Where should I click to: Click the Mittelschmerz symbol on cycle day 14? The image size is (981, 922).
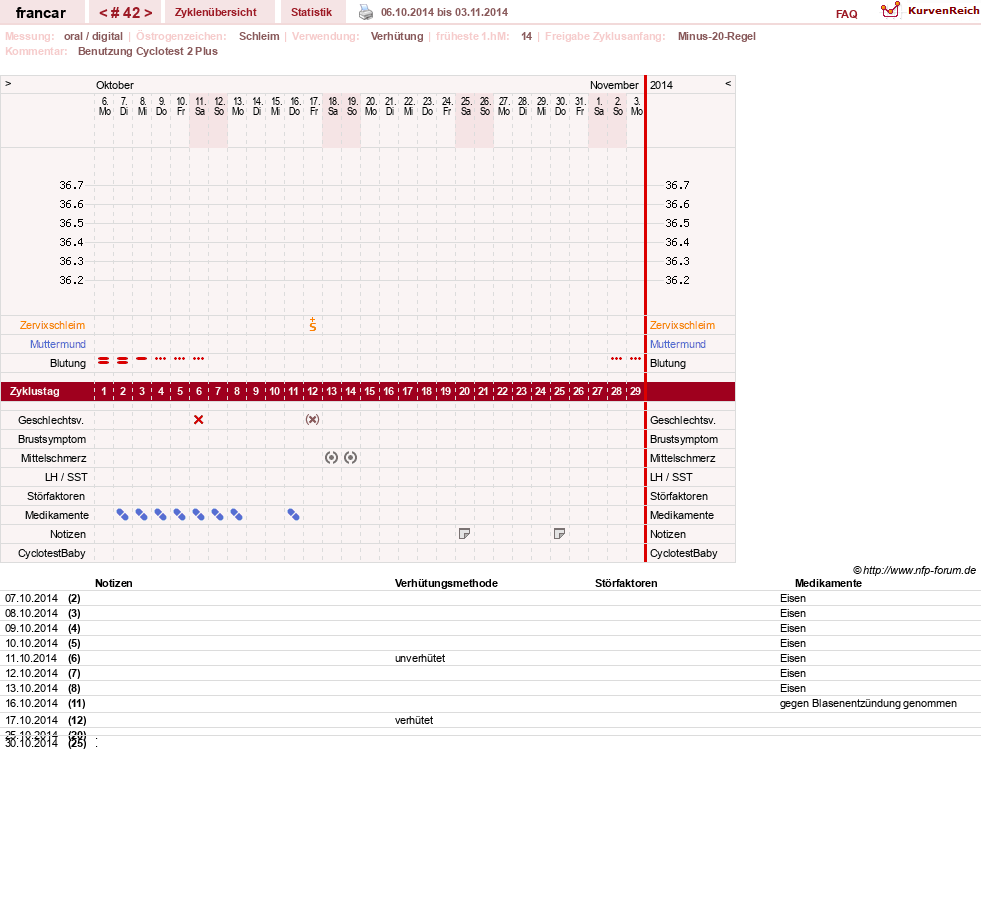coord(350,458)
